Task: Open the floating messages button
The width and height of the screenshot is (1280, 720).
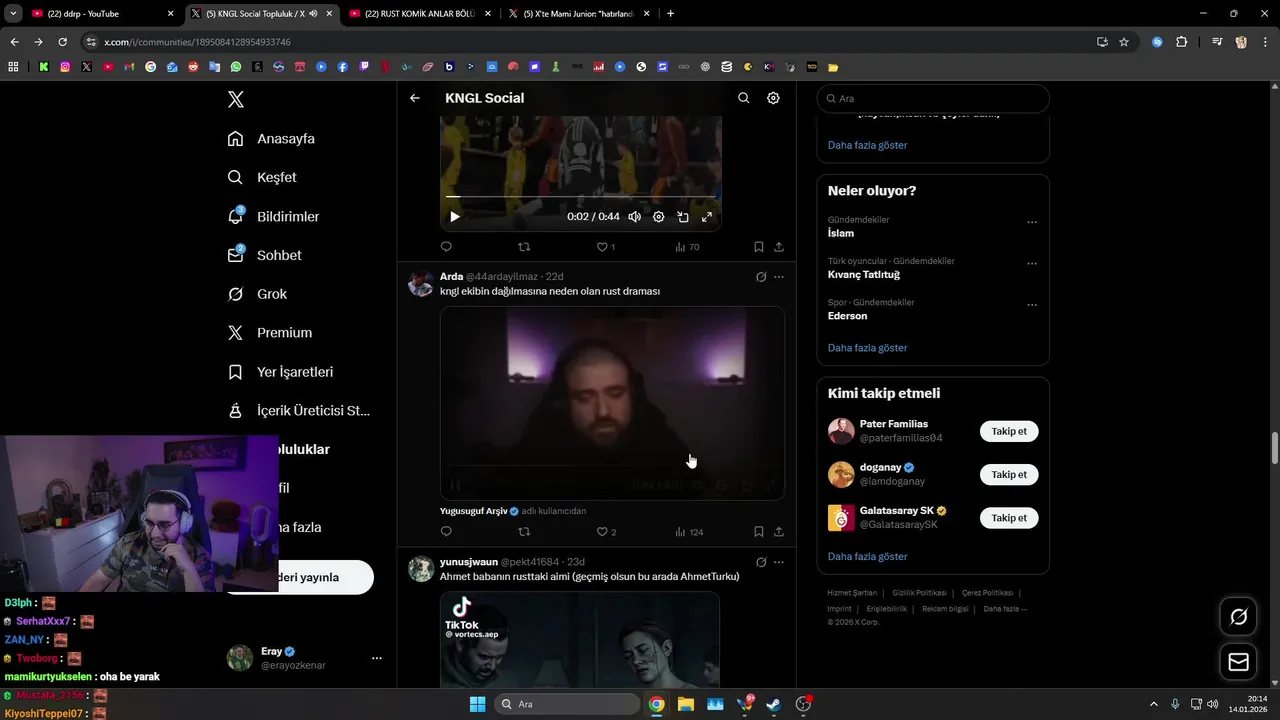Action: tap(1238, 662)
